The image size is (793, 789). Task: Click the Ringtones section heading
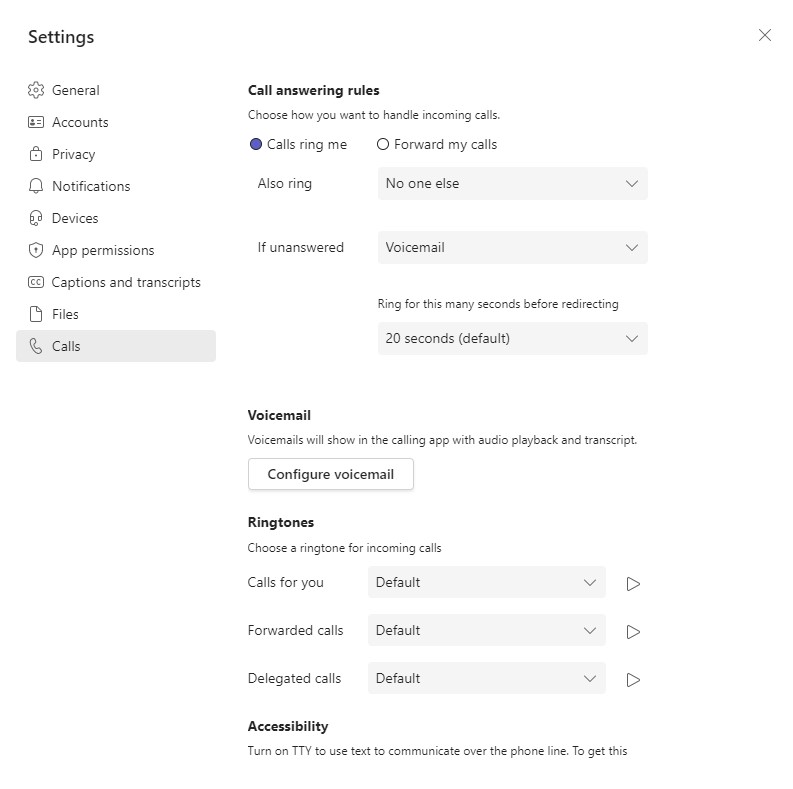281,522
